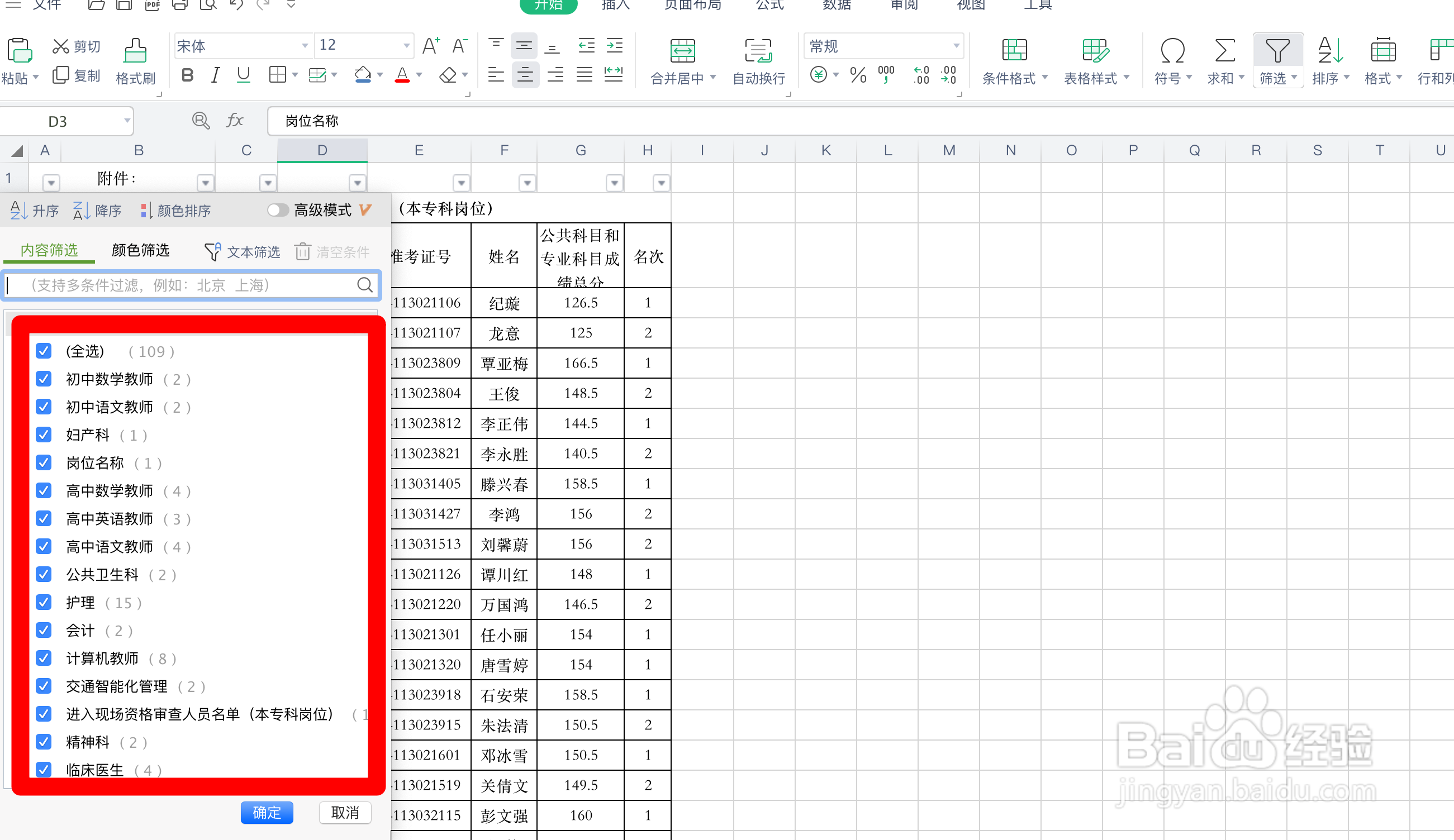Click the Auto Wrap (自动换行) icon

pyautogui.click(x=758, y=51)
